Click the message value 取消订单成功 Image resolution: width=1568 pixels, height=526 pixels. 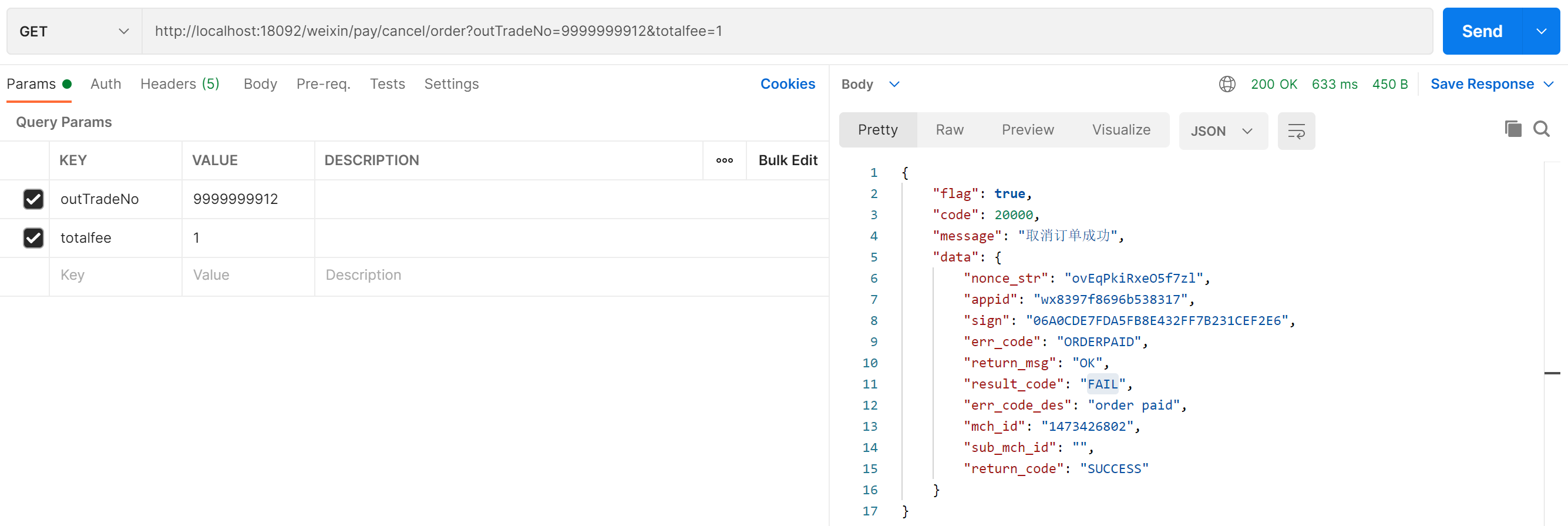[x=1068, y=236]
